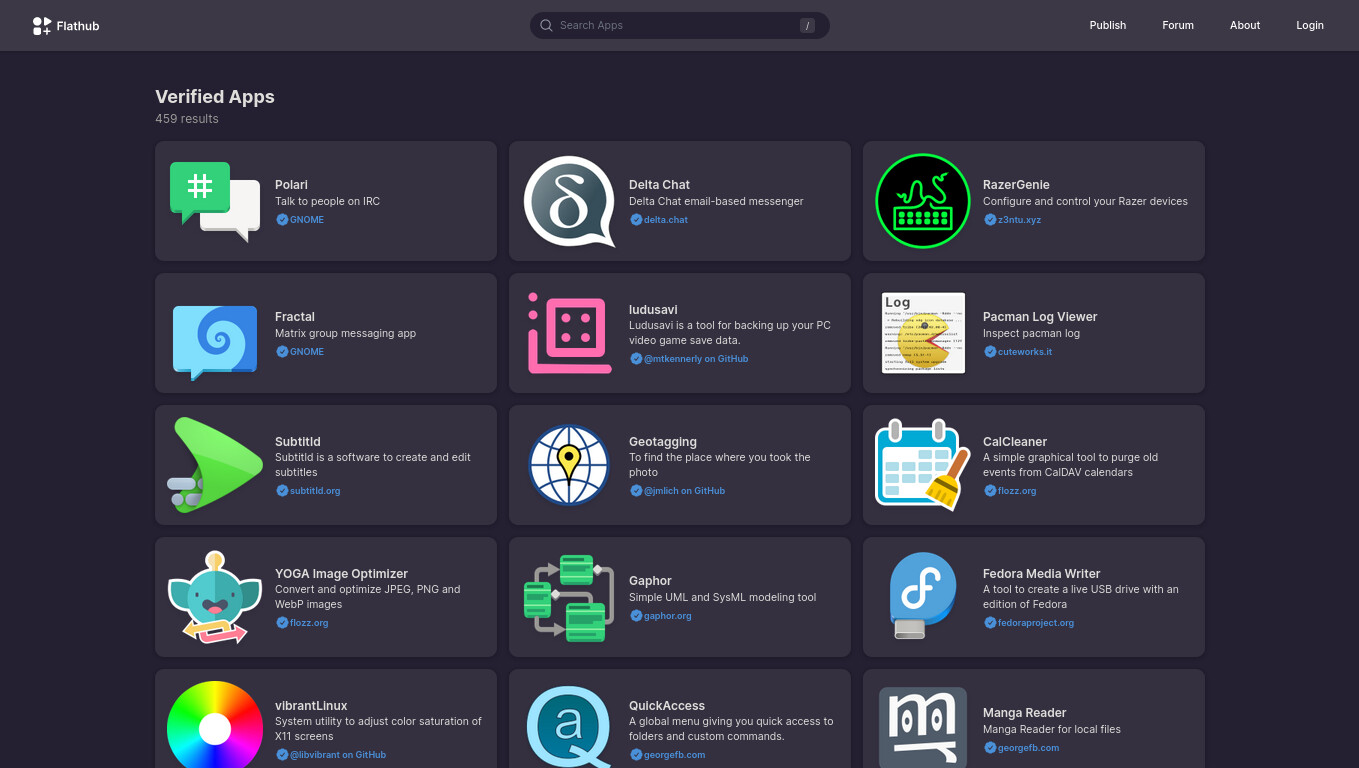Click YOGA Image Optimizer app title

[341, 574]
